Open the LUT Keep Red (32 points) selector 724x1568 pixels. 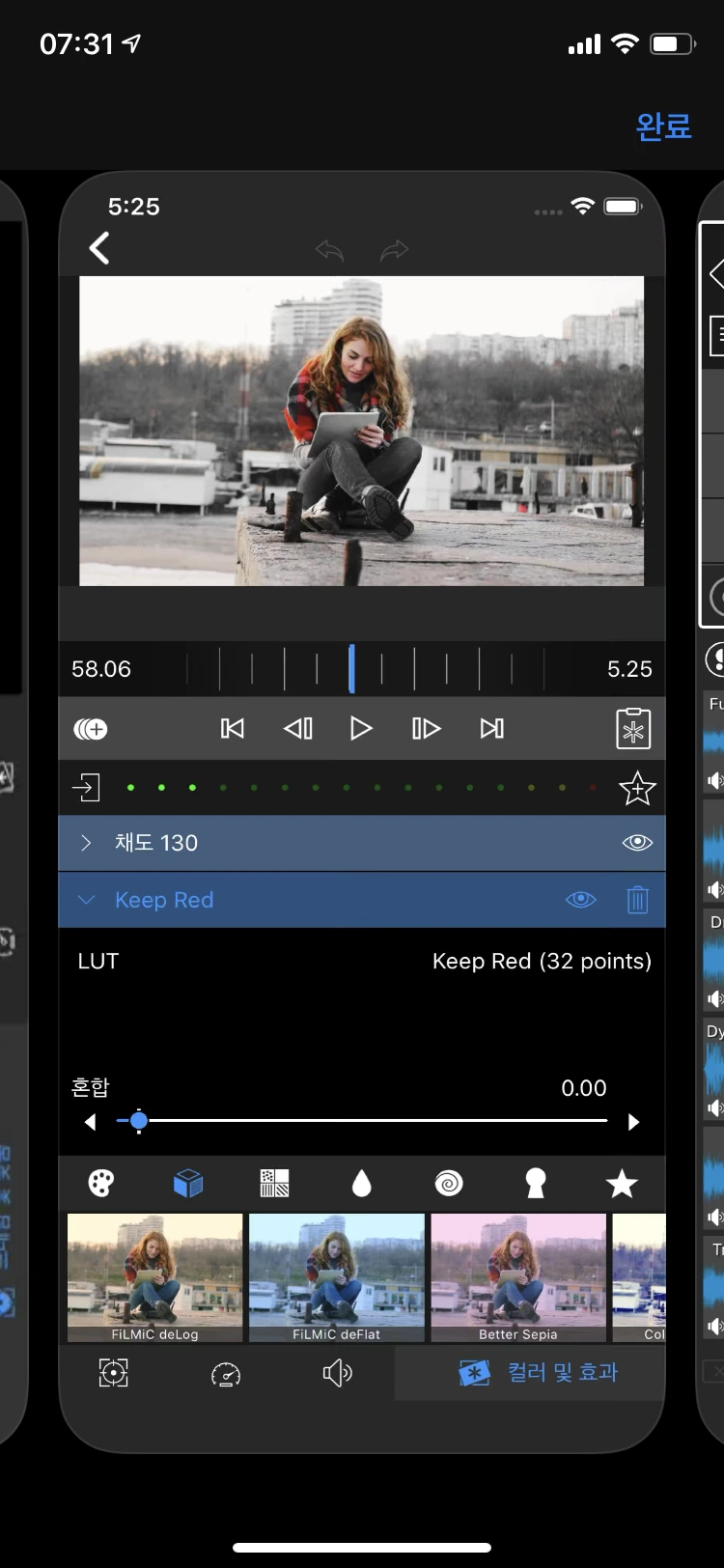click(362, 961)
